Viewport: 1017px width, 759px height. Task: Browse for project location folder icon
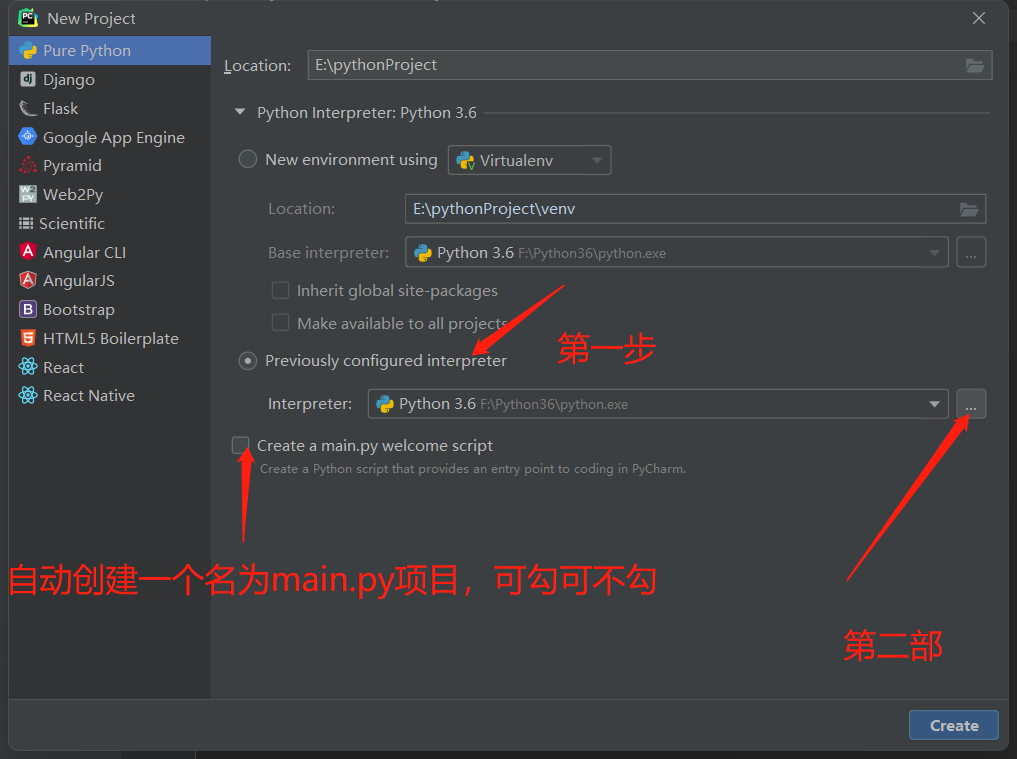tap(975, 66)
